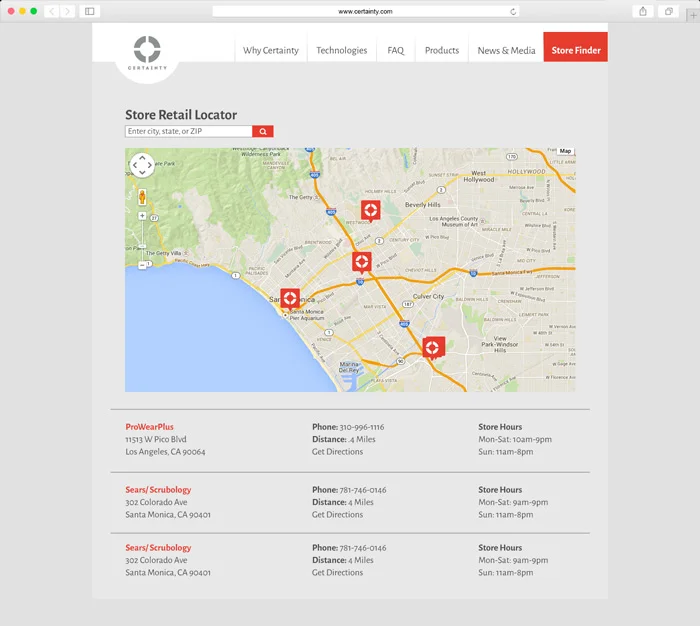Reload the page with the refresh icon
Screen dimensions: 700x626
pyautogui.click(x=513, y=12)
